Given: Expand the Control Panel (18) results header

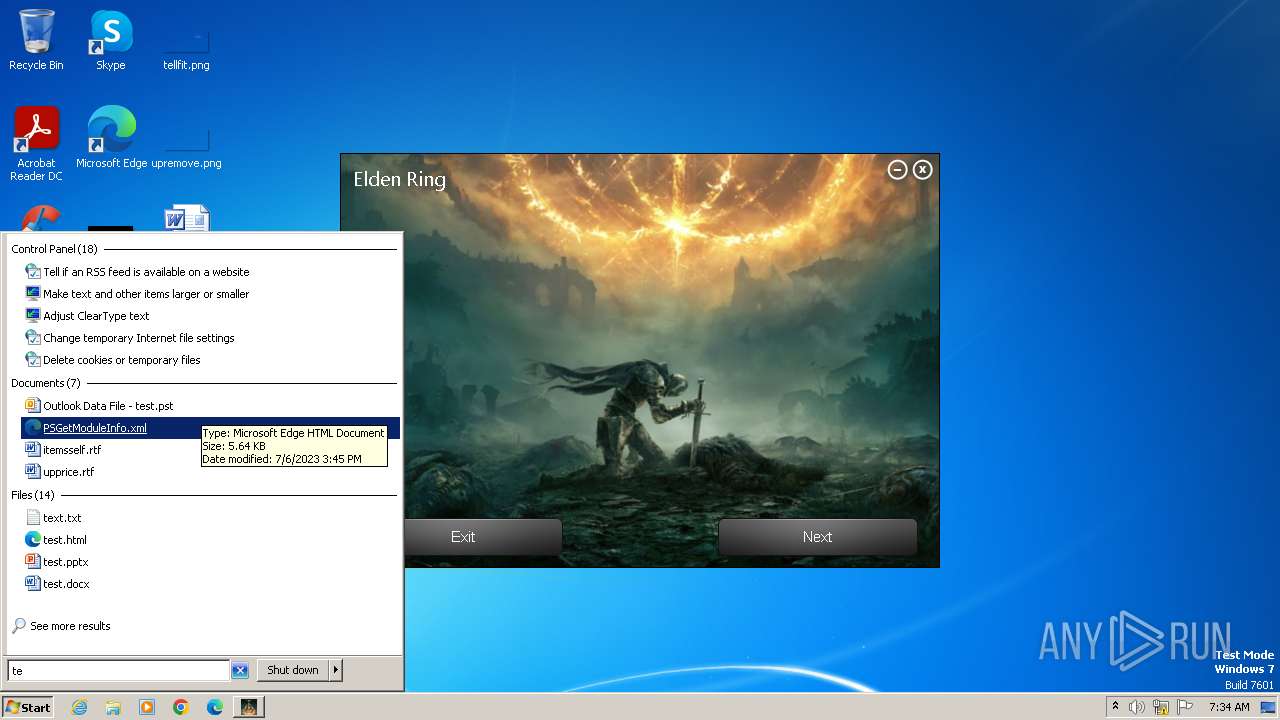Looking at the screenshot, I should coord(54,249).
